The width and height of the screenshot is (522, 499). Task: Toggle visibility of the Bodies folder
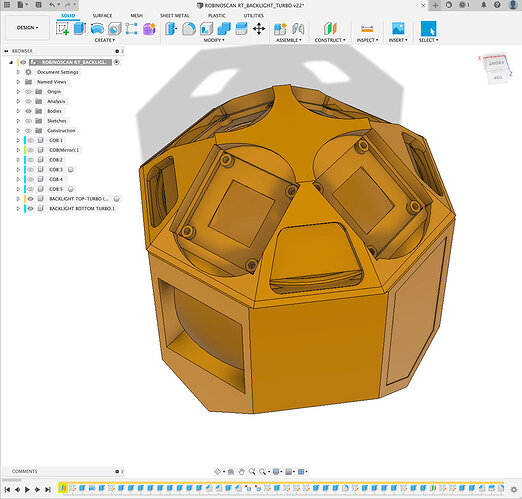point(29,111)
